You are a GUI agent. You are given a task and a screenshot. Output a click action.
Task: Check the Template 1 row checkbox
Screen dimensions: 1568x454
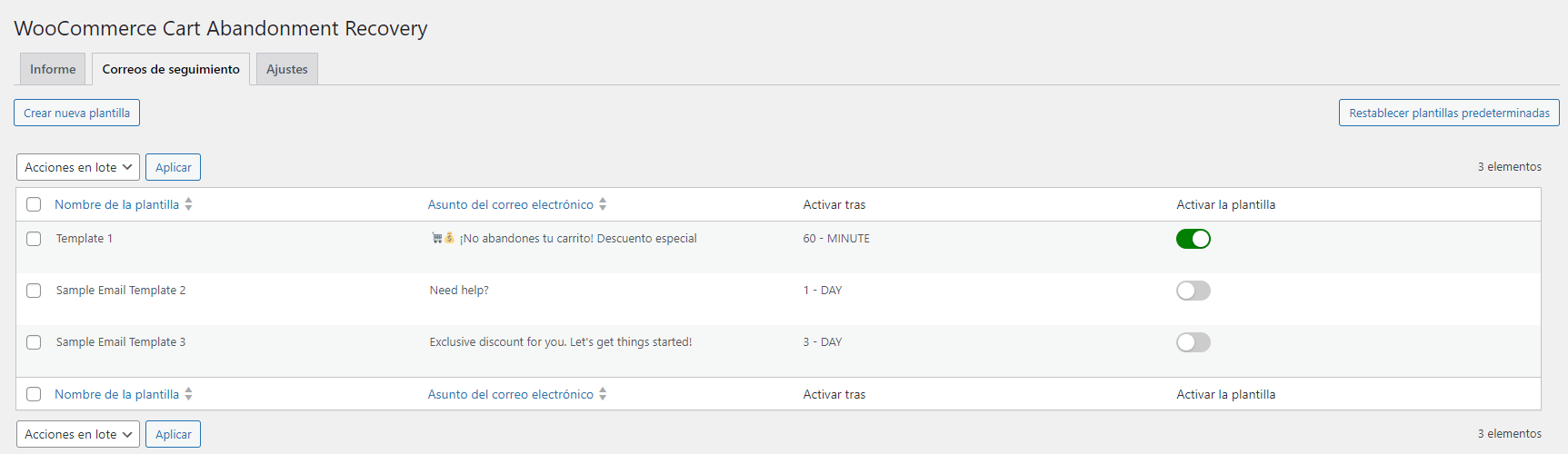[x=34, y=239]
